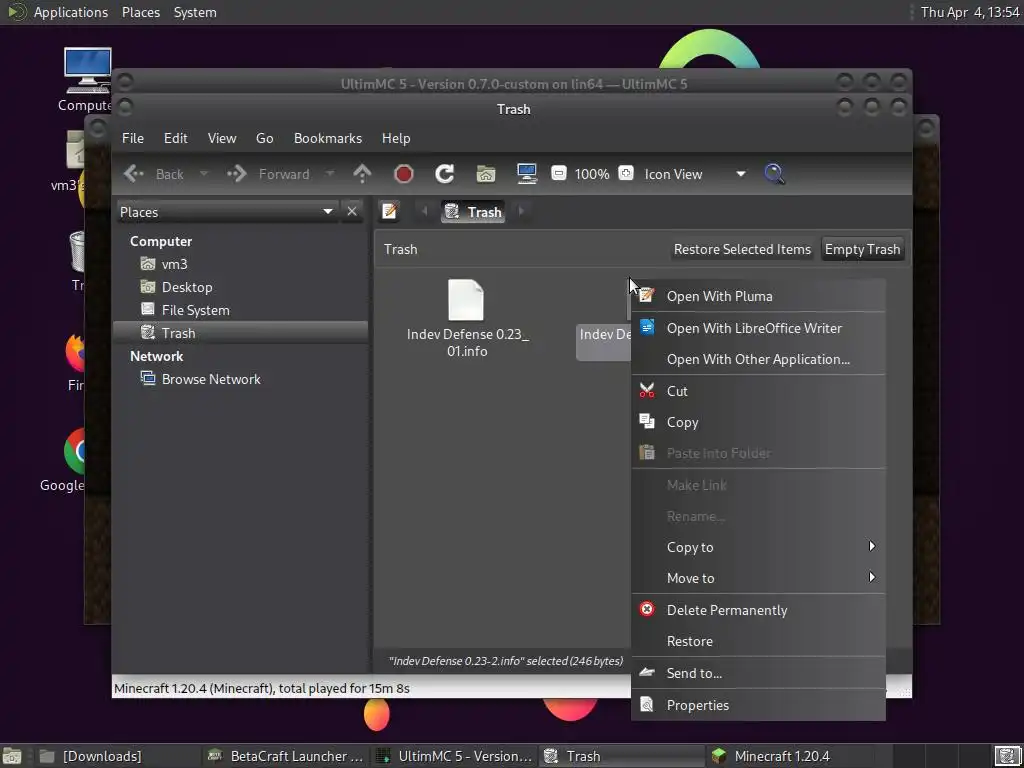Viewport: 1024px width, 768px height.
Task: Open the Back history dropdown arrow
Action: pyautogui.click(x=203, y=174)
